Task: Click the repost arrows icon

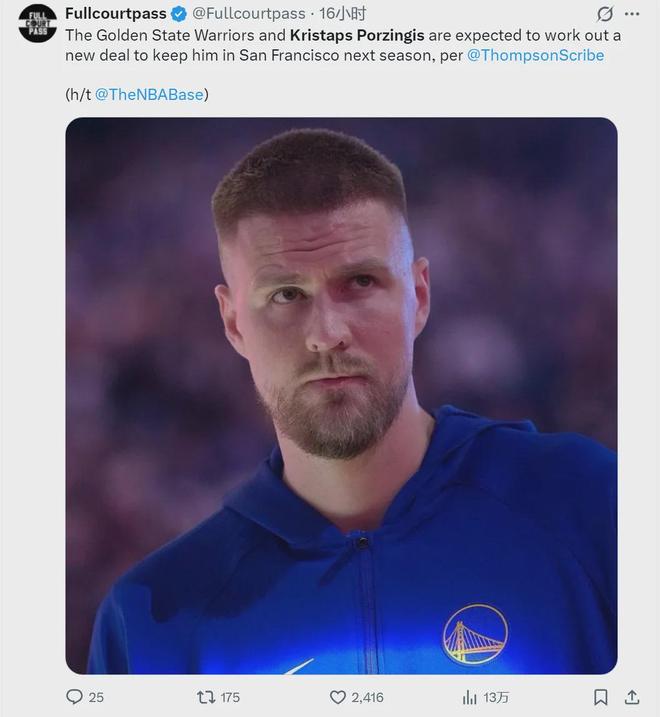Action: point(206,697)
